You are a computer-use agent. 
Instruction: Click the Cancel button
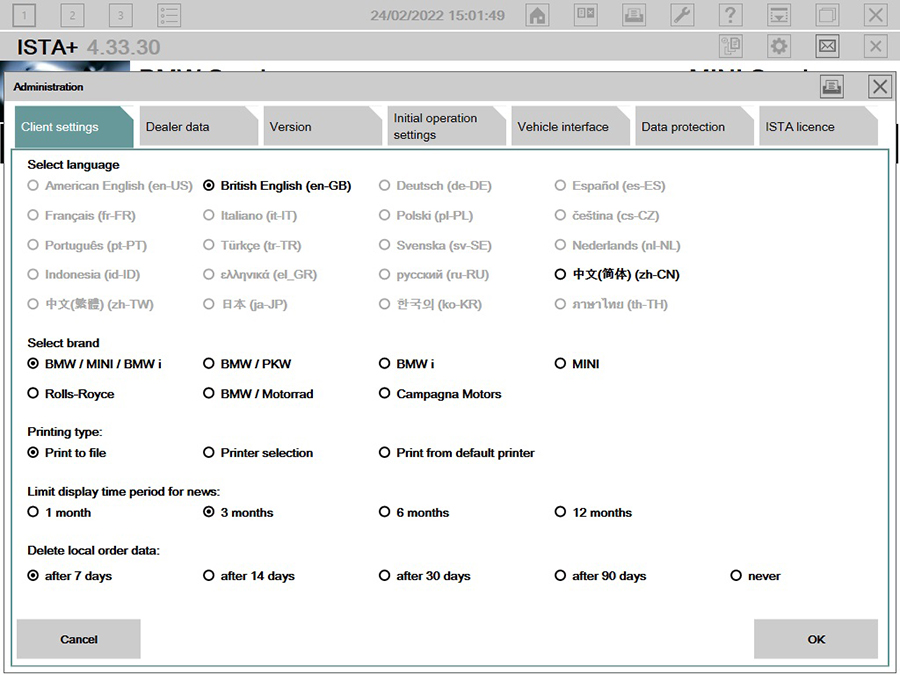(x=79, y=639)
